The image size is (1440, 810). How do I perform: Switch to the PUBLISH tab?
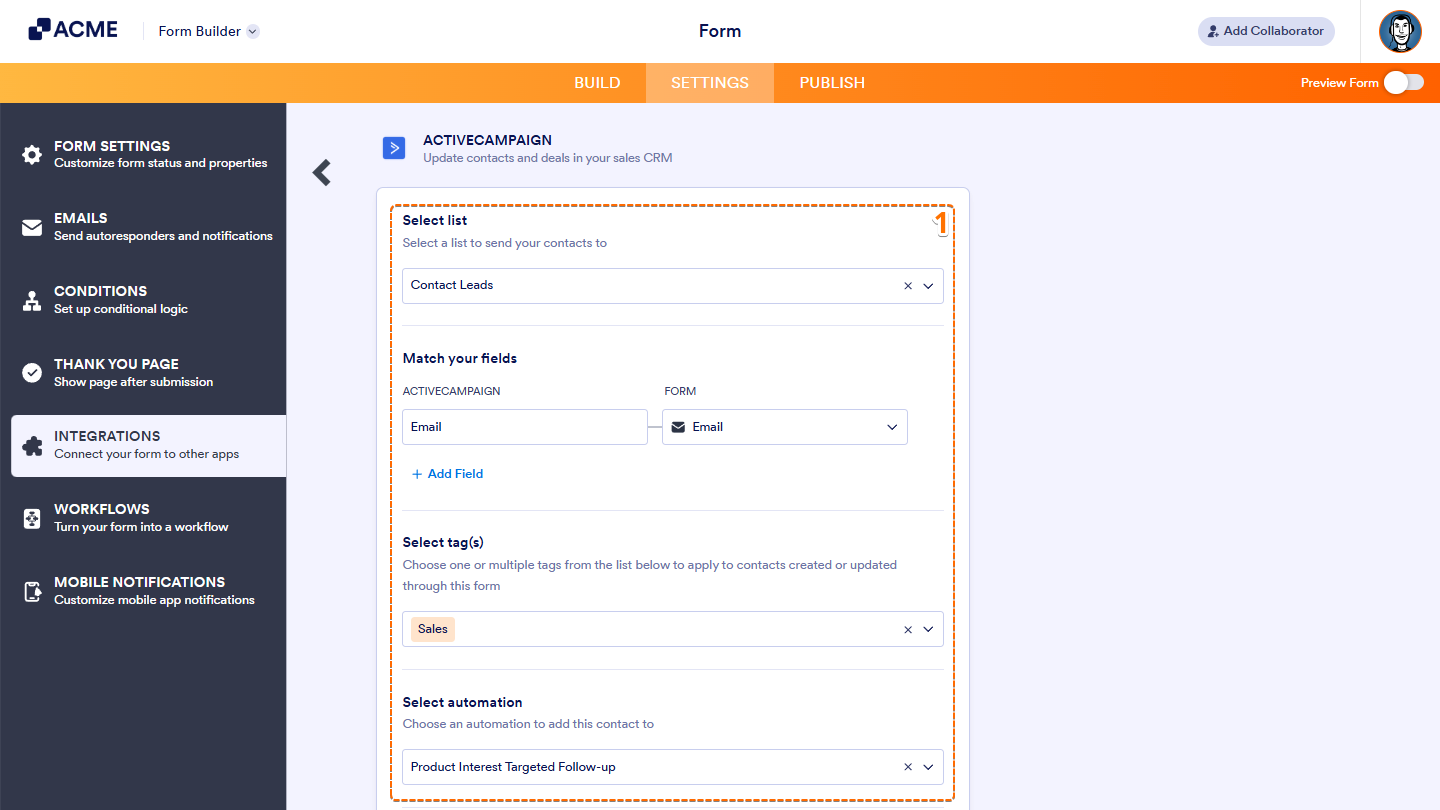tap(832, 83)
